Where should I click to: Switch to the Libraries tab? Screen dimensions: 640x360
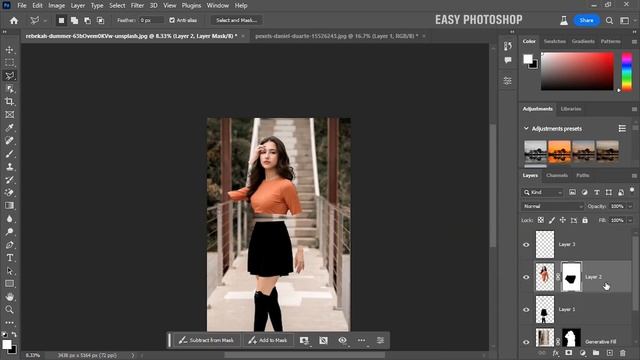point(571,109)
